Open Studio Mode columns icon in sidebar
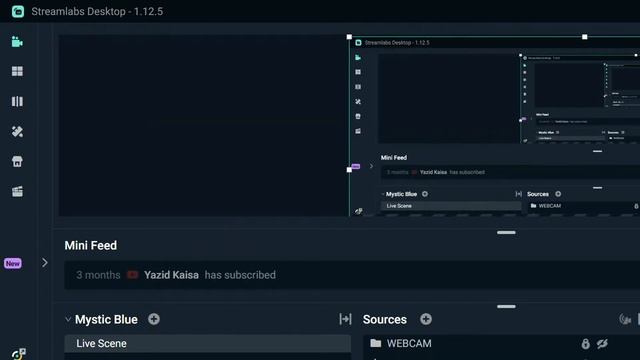Viewport: 640px width, 360px height. pos(17,101)
